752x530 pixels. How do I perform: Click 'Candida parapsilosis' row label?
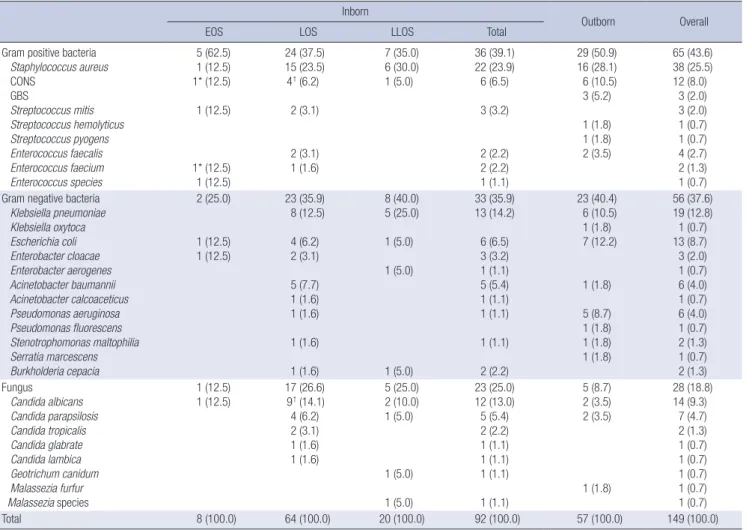[x=54, y=416]
